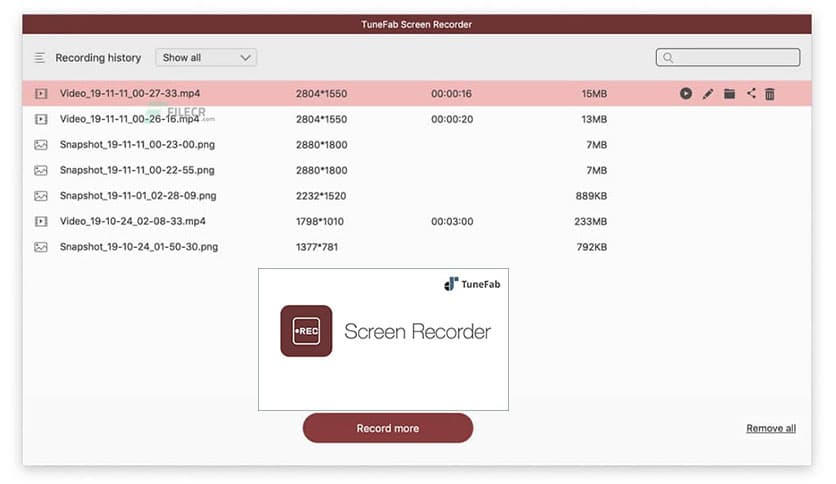
Task: Click the 00:03:00 duration value
Action: [452, 221]
